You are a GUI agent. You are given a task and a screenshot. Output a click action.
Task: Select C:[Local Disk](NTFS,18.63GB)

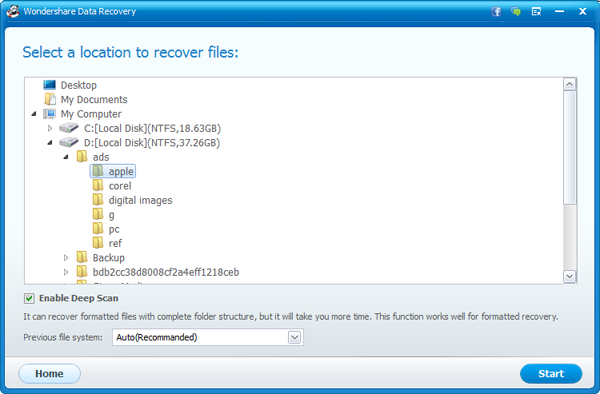pos(152,128)
